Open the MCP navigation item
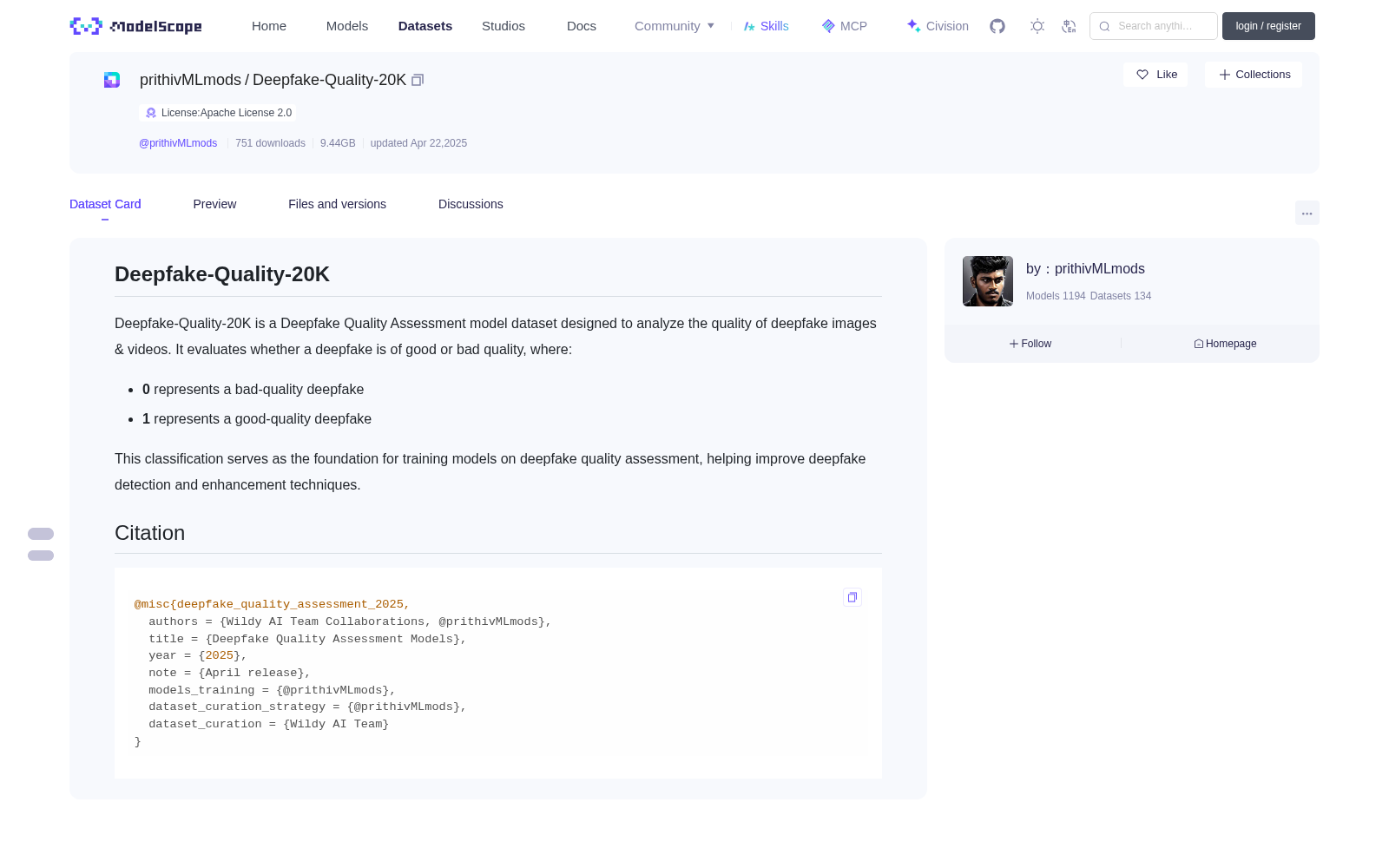Image resolution: width=1389 pixels, height=868 pixels. 844,26
